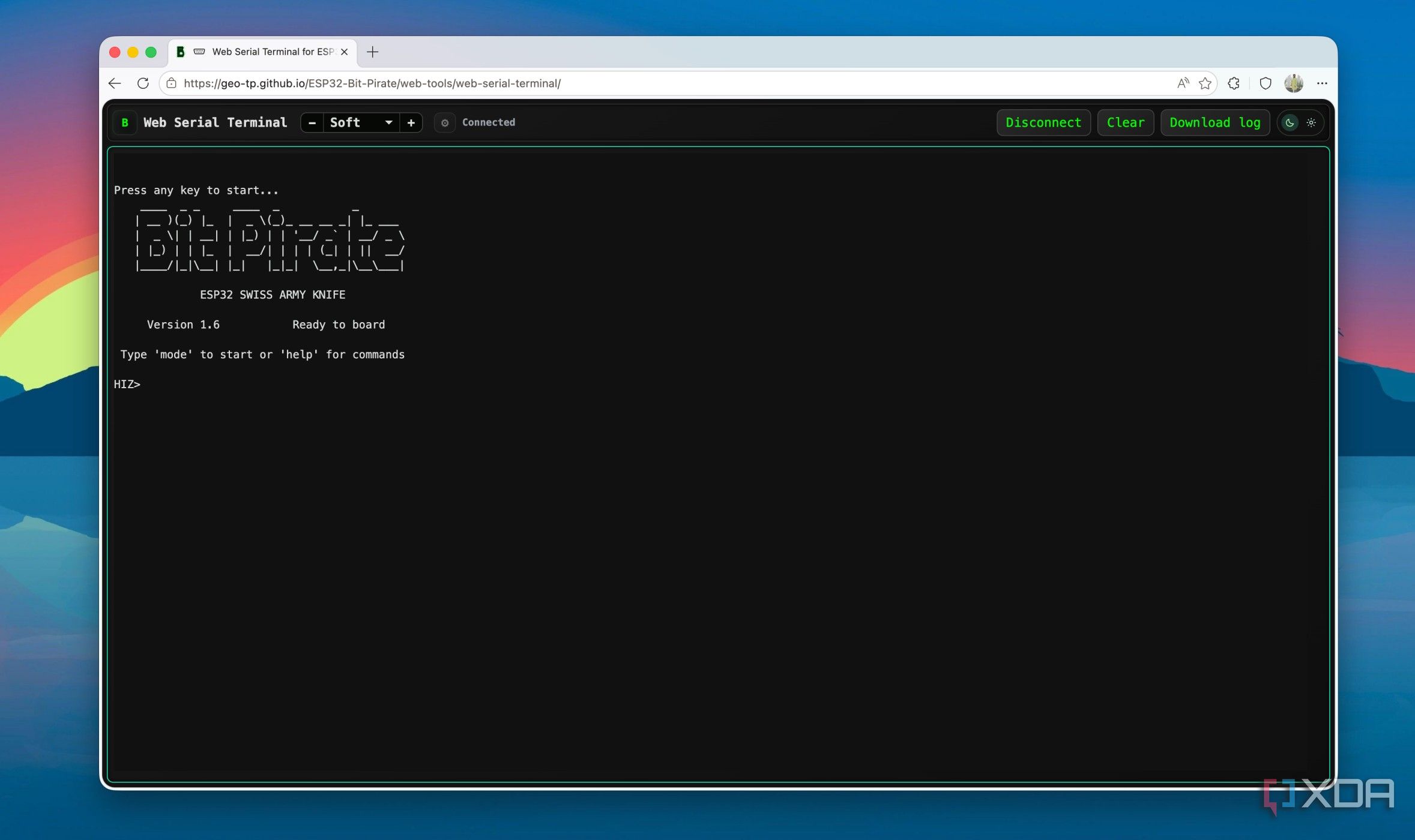
Task: Click the Connected status label
Action: [x=489, y=122]
